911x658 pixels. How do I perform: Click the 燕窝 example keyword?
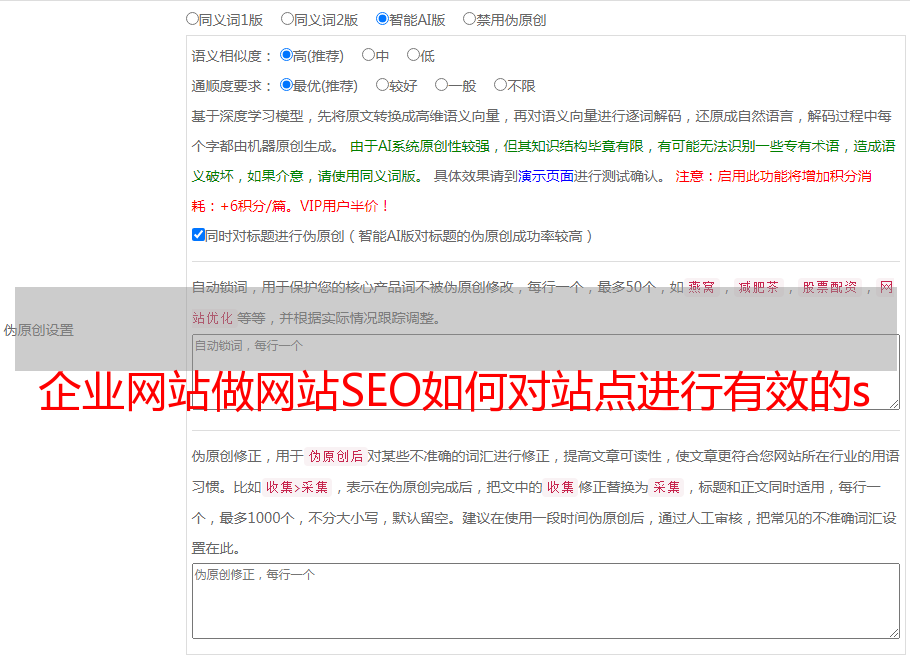701,287
